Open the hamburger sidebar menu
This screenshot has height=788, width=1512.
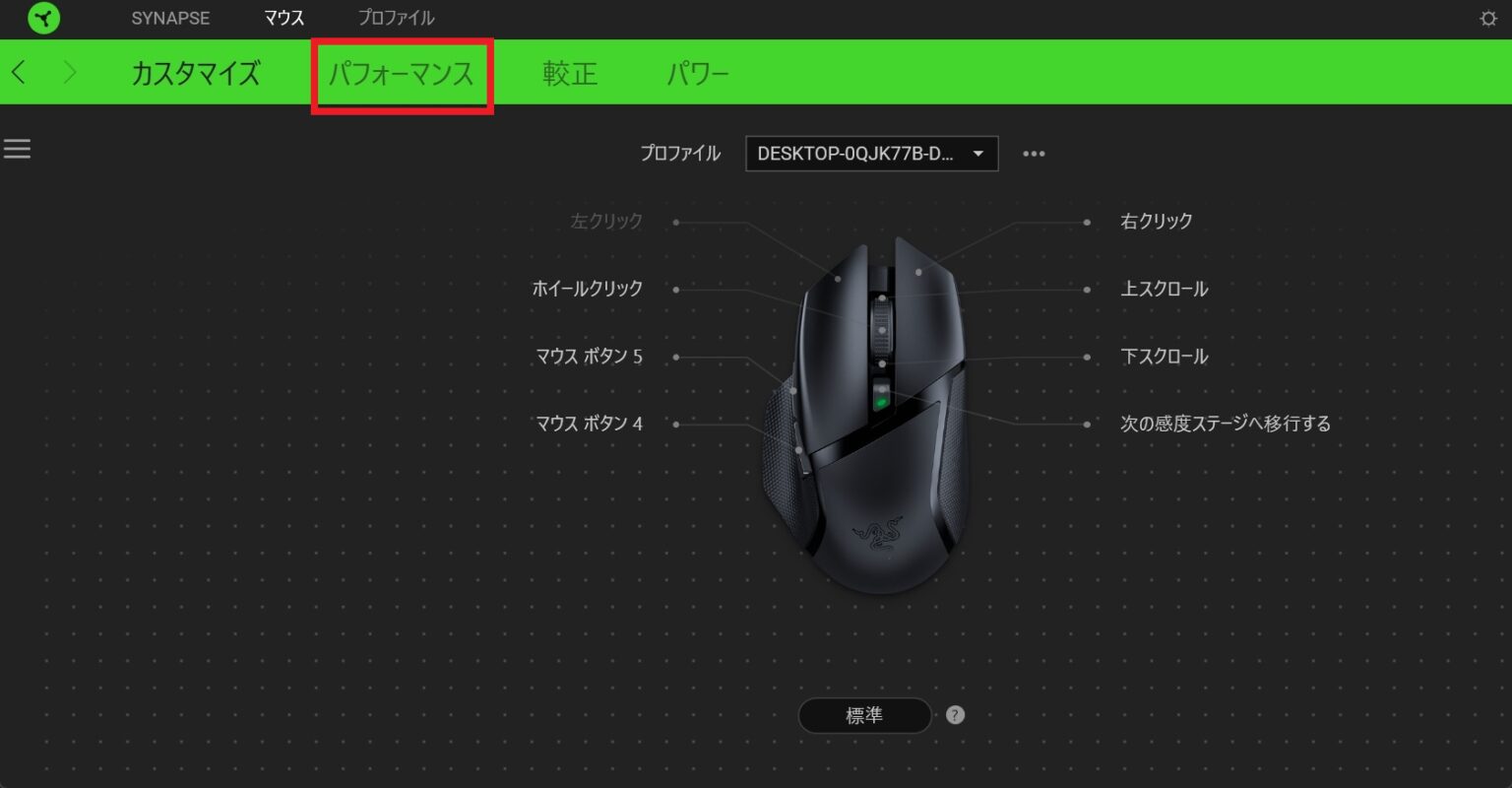[x=18, y=148]
